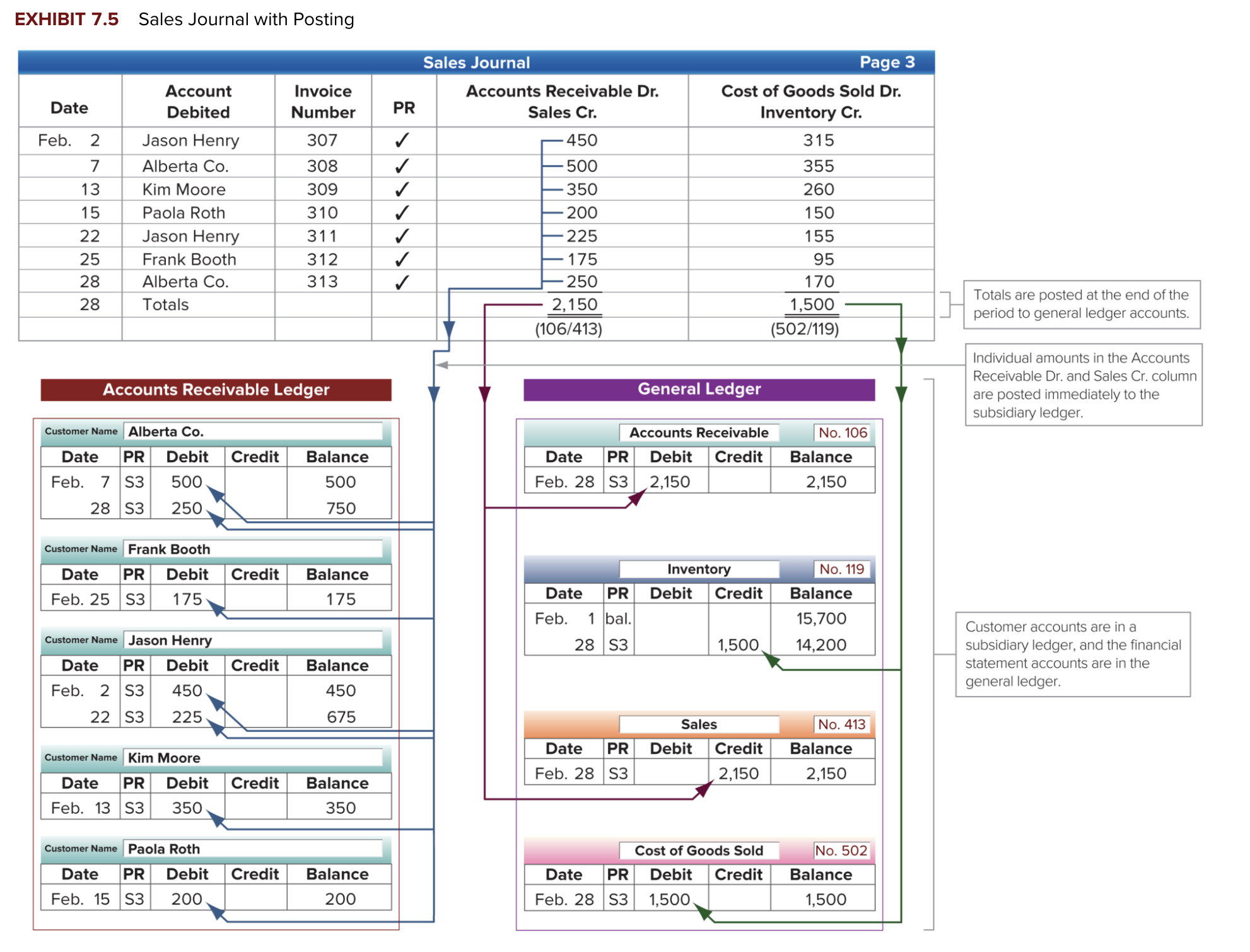1250x952 pixels.
Task: Open account No. 502 Cost of Goods Sold
Action: (x=841, y=850)
